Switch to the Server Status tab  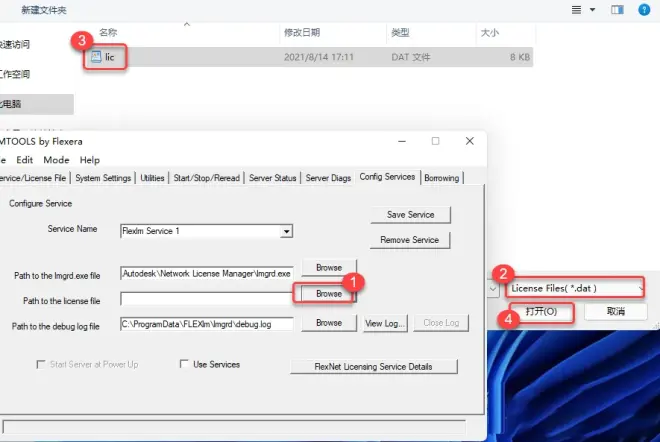pyautogui.click(x=272, y=178)
